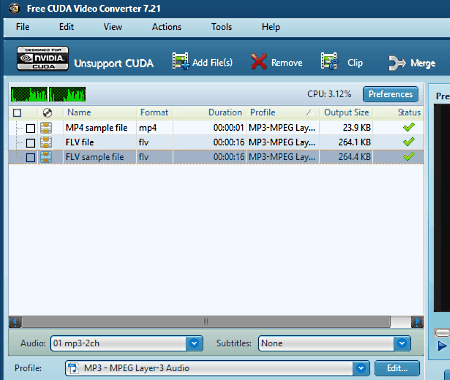Click the horizontal scrollbar thumb
The height and width of the screenshot is (380, 450).
pyautogui.click(x=206, y=322)
